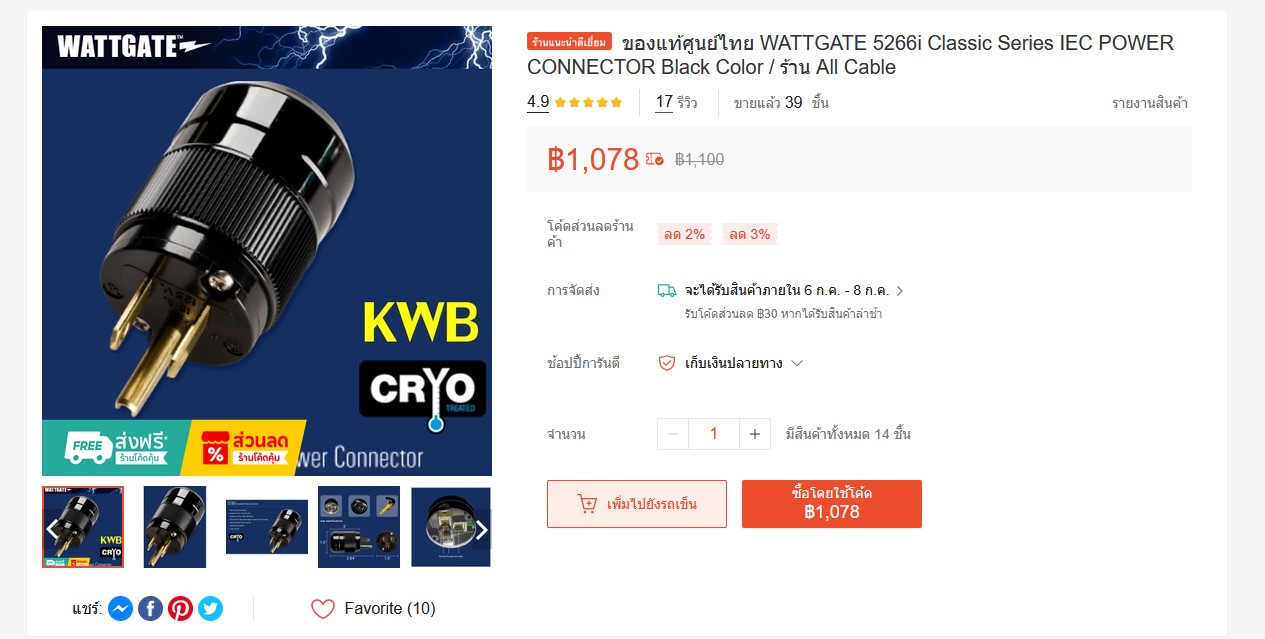1265x639 pixels.
Task: Click the Favorite heart icon
Action: click(323, 609)
